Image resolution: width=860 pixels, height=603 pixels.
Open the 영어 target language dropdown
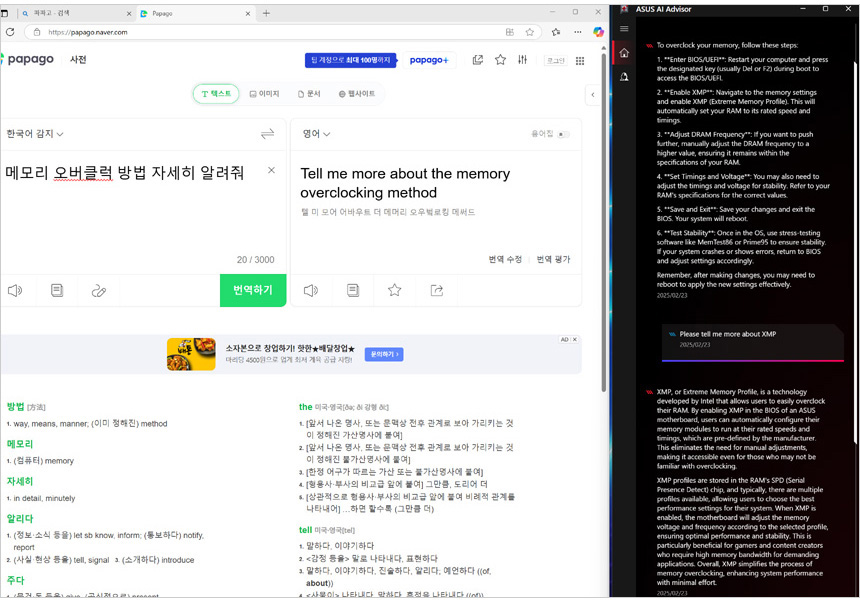click(x=316, y=134)
